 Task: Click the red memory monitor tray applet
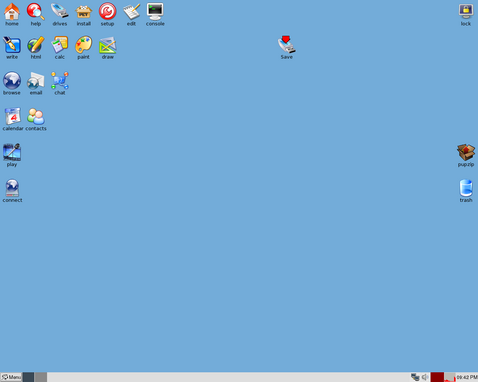(x=437, y=377)
